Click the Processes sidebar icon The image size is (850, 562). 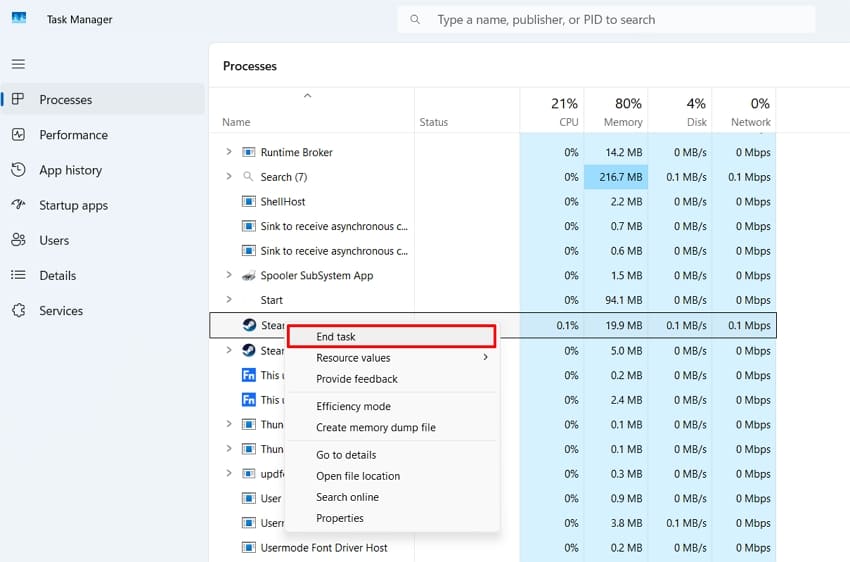[x=18, y=99]
